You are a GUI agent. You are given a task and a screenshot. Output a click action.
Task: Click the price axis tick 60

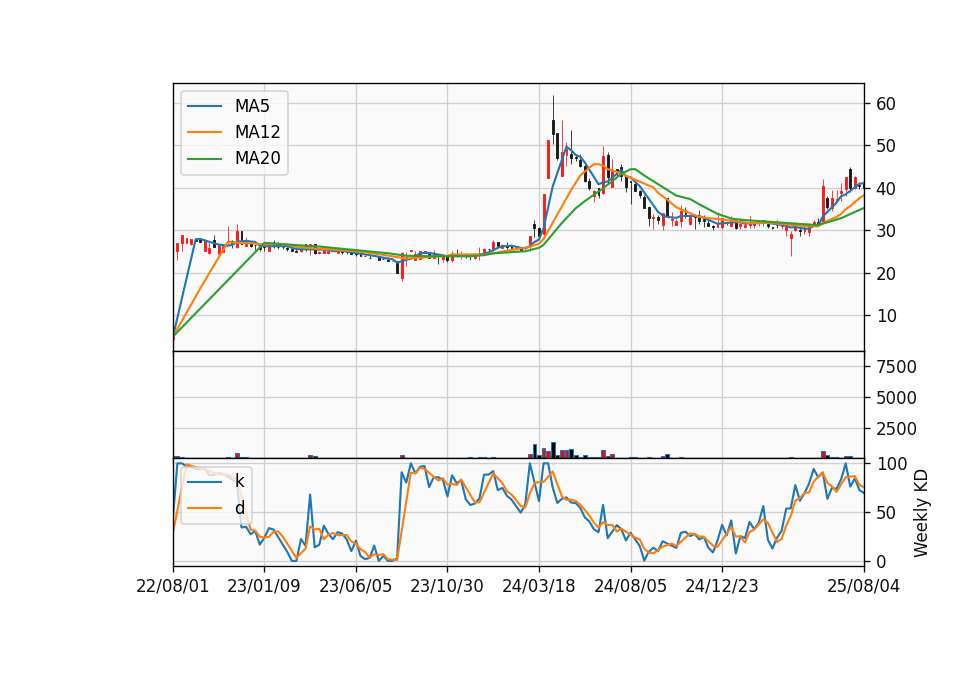886,103
